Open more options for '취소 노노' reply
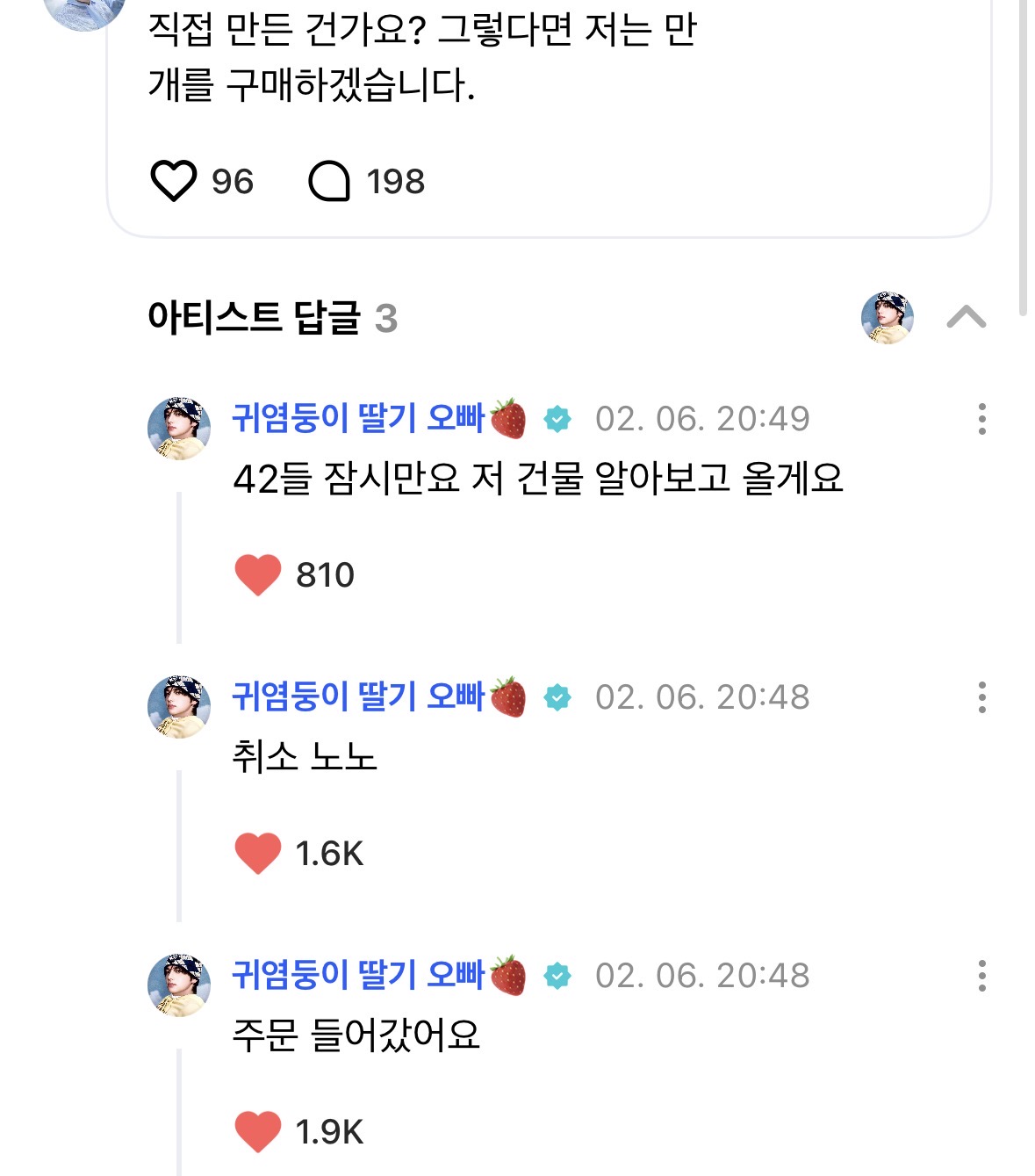The height and width of the screenshot is (1176, 1035). pyautogui.click(x=981, y=697)
